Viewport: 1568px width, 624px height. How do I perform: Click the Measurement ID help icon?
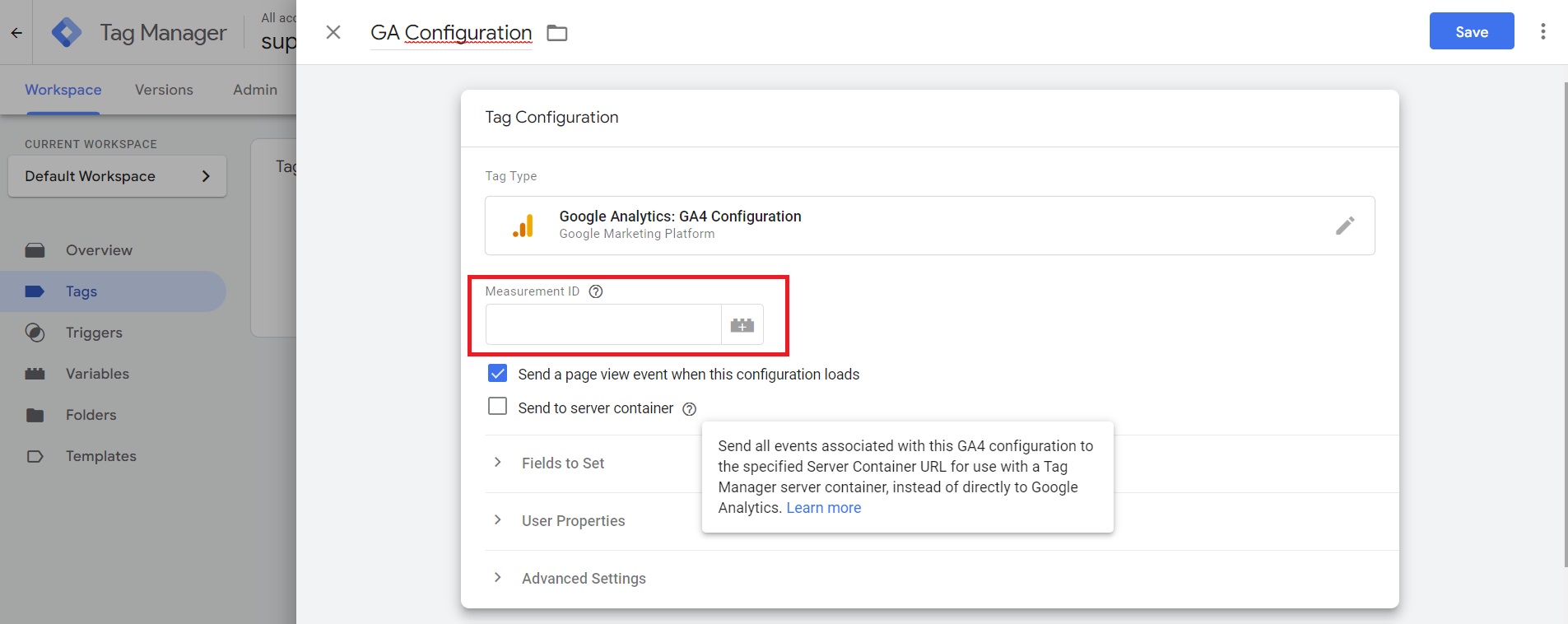coord(596,291)
